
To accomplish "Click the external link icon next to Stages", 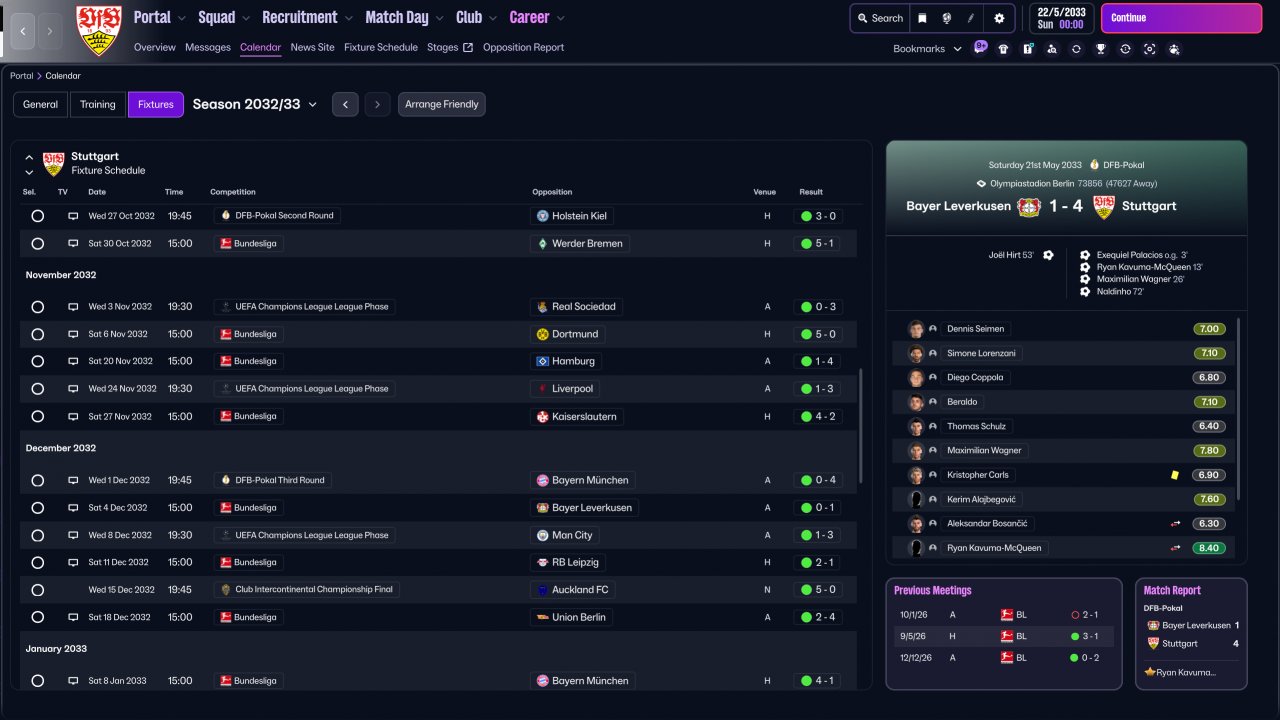I will pyautogui.click(x=468, y=47).
